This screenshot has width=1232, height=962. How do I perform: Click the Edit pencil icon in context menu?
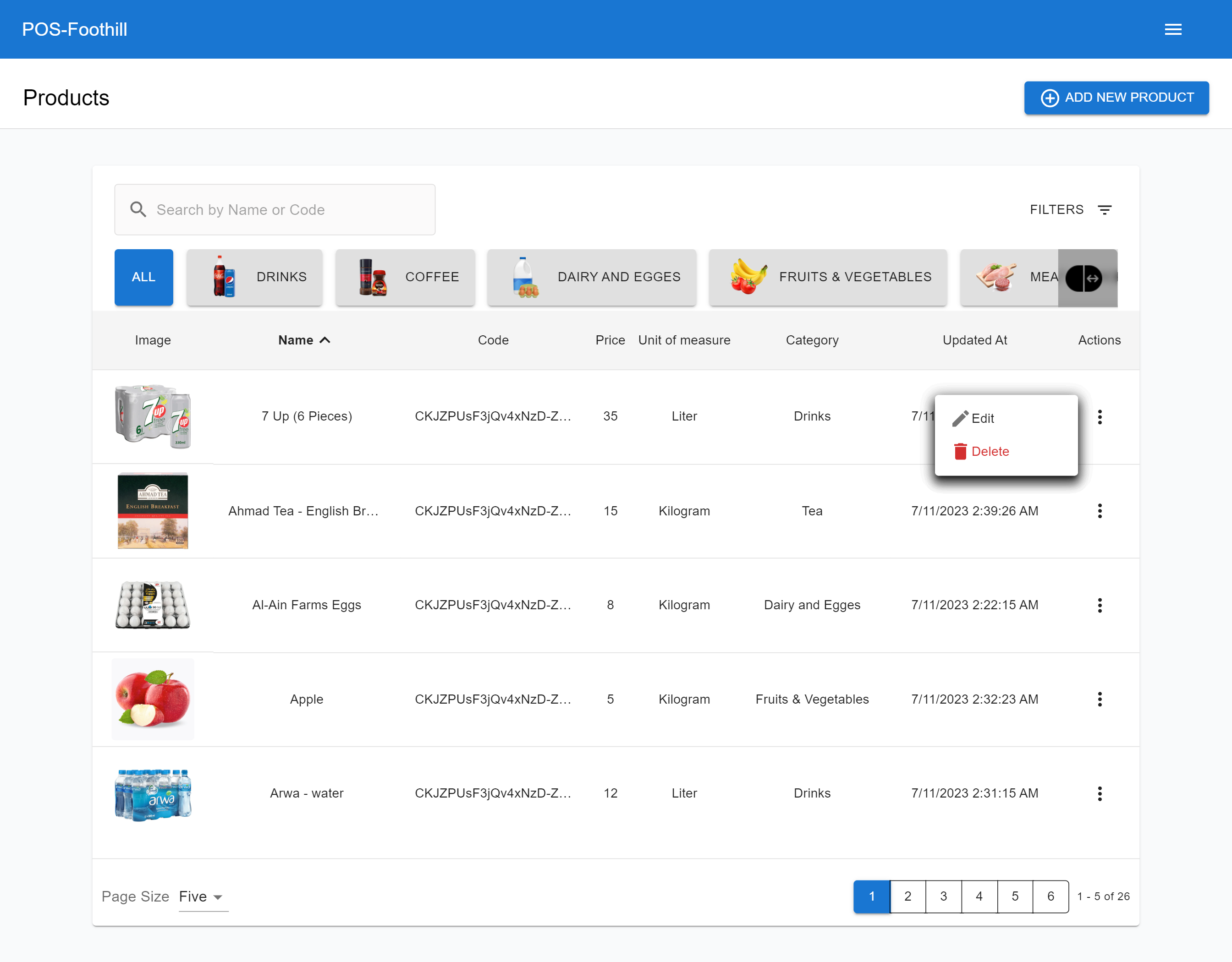[960, 418]
